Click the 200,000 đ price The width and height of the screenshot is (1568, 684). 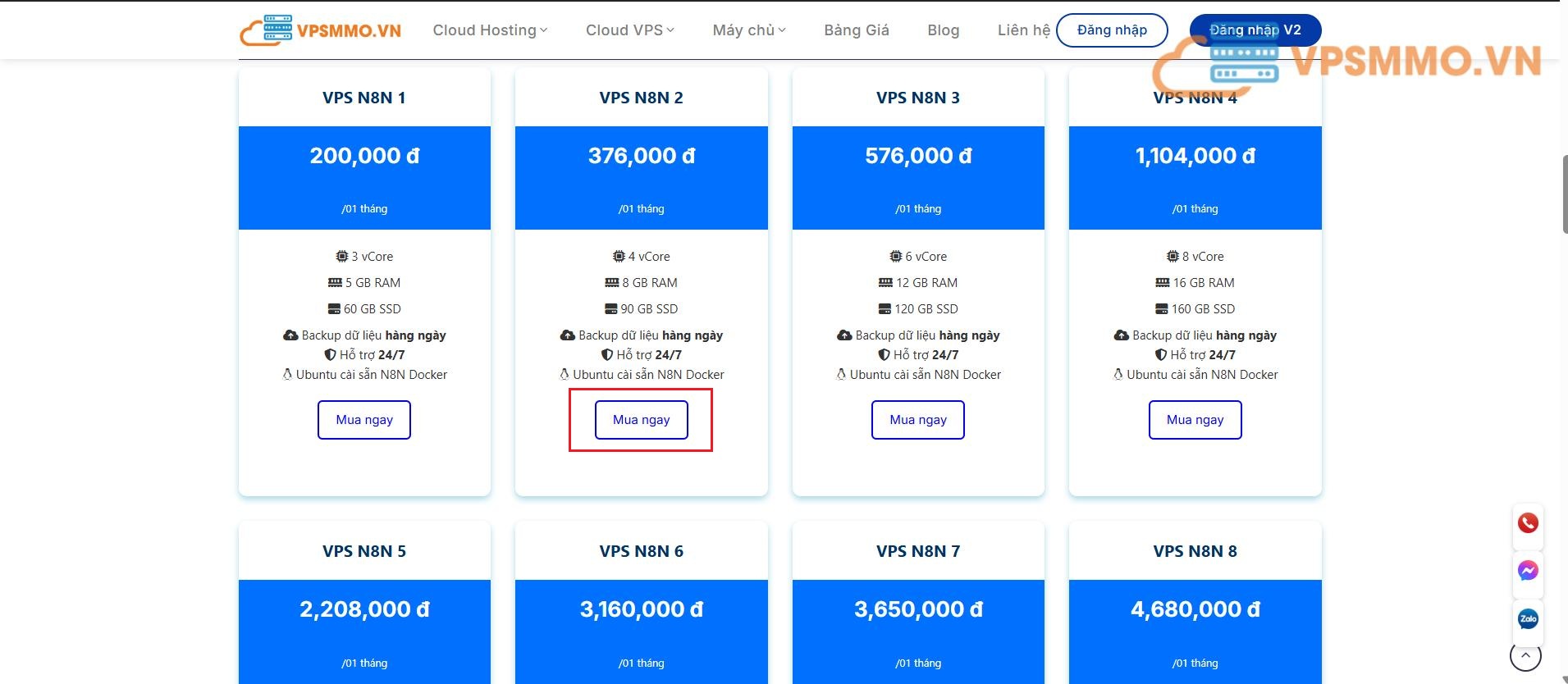coord(364,156)
